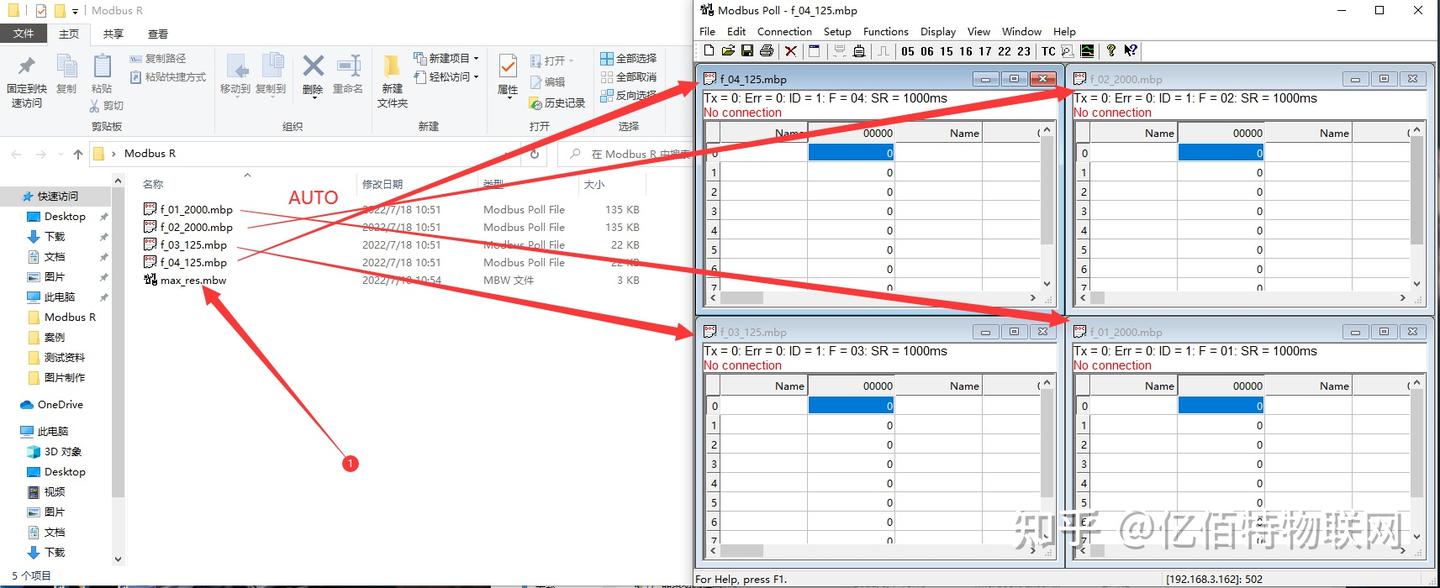Screen dimensions: 1440x588
Task: Open the f_03_125.mbp file in Explorer
Action: [192, 244]
